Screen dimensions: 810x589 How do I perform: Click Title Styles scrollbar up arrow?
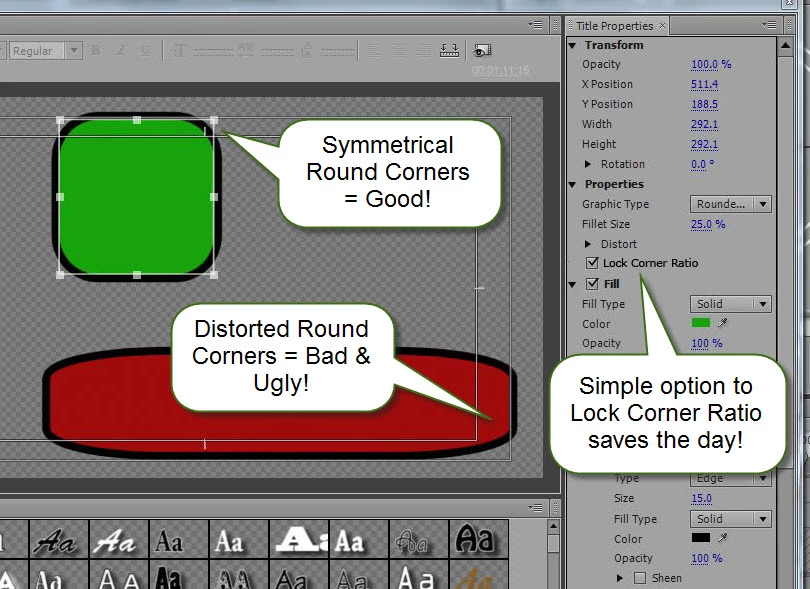coord(553,527)
